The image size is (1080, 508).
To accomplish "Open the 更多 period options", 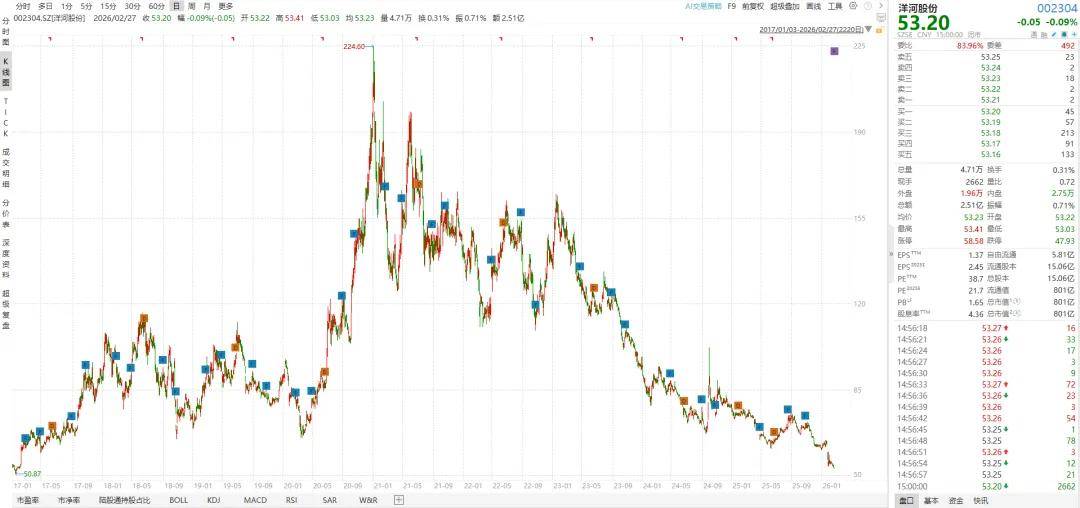I will (x=226, y=6).
